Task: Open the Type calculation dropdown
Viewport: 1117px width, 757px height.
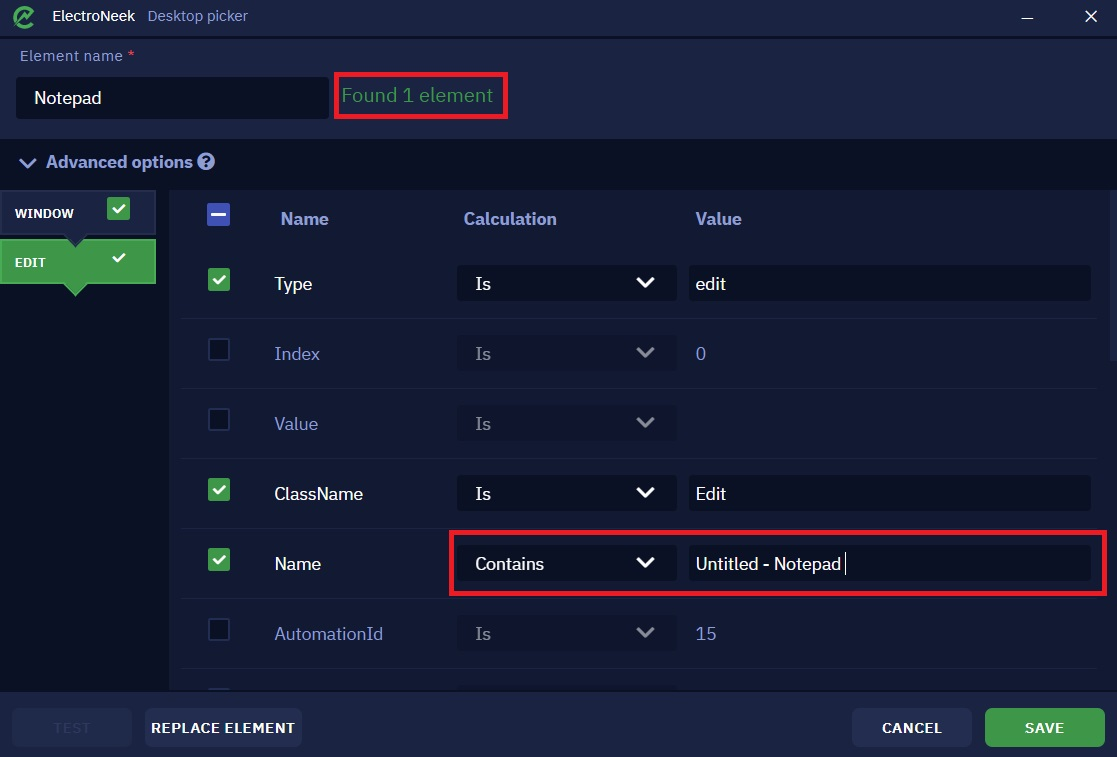Action: click(x=566, y=283)
